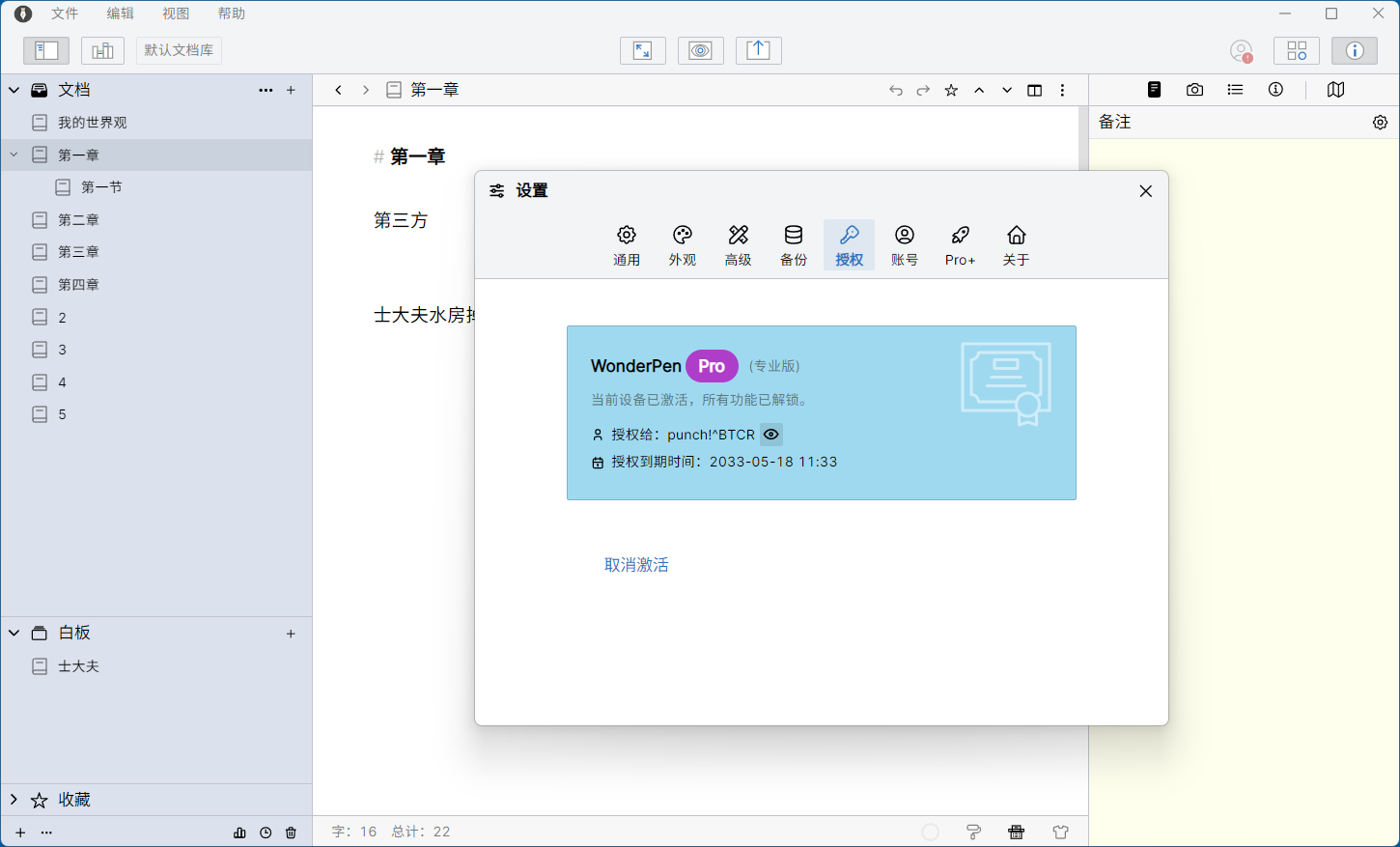Open sidebar footer more options ellipsis
This screenshot has width=1400, height=847.
pyautogui.click(x=46, y=833)
